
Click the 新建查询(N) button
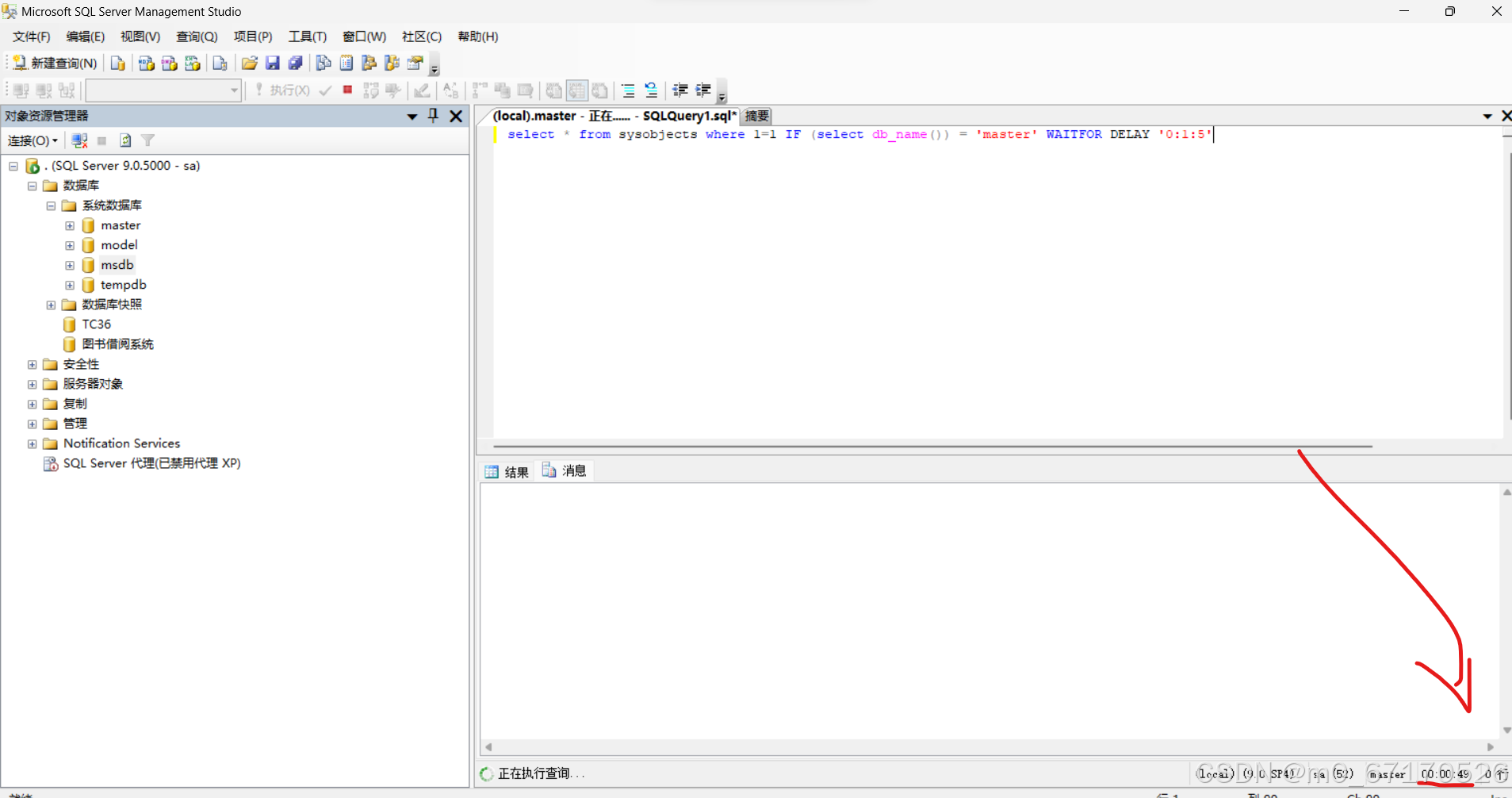pos(55,63)
